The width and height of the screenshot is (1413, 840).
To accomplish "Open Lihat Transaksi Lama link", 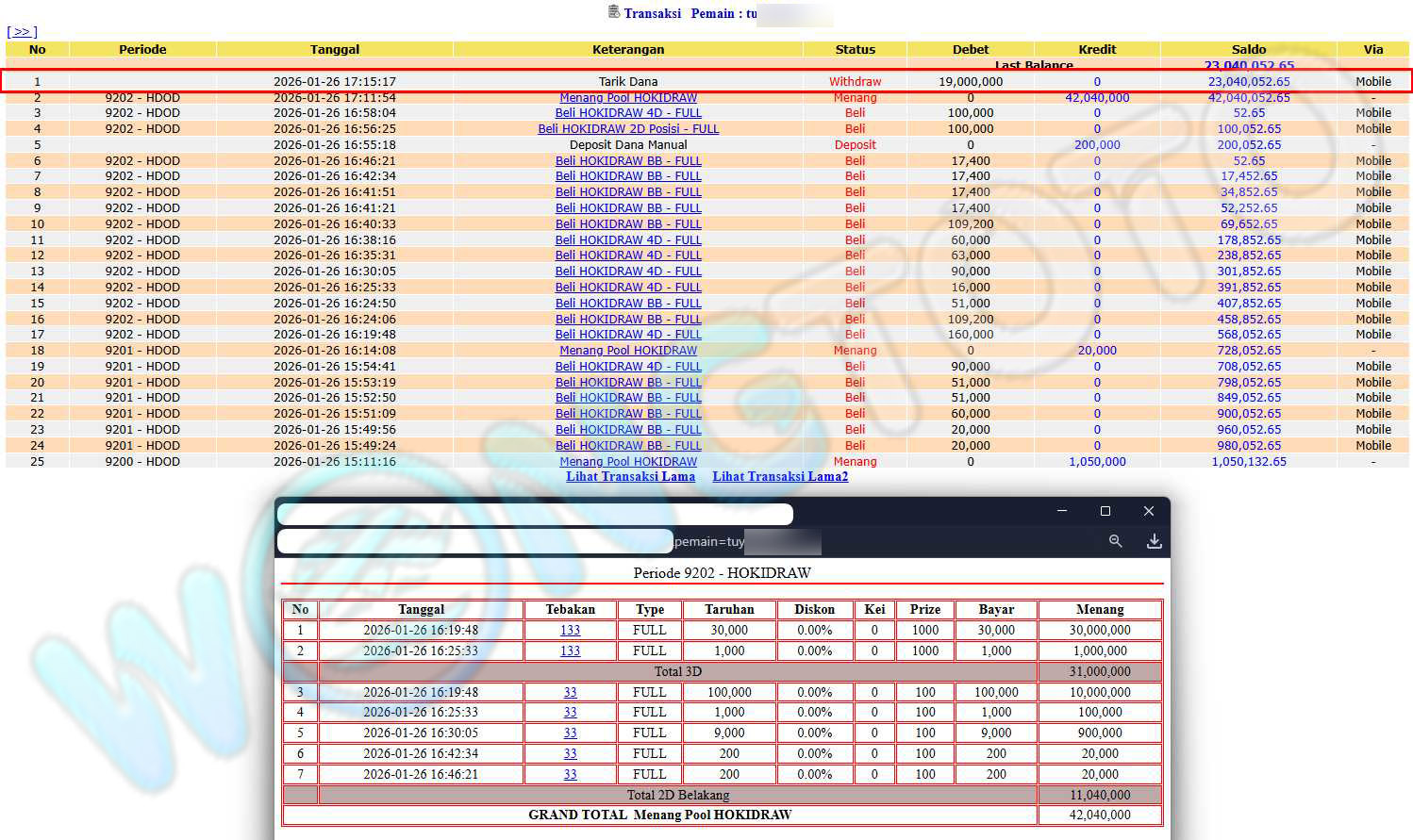I will (630, 477).
